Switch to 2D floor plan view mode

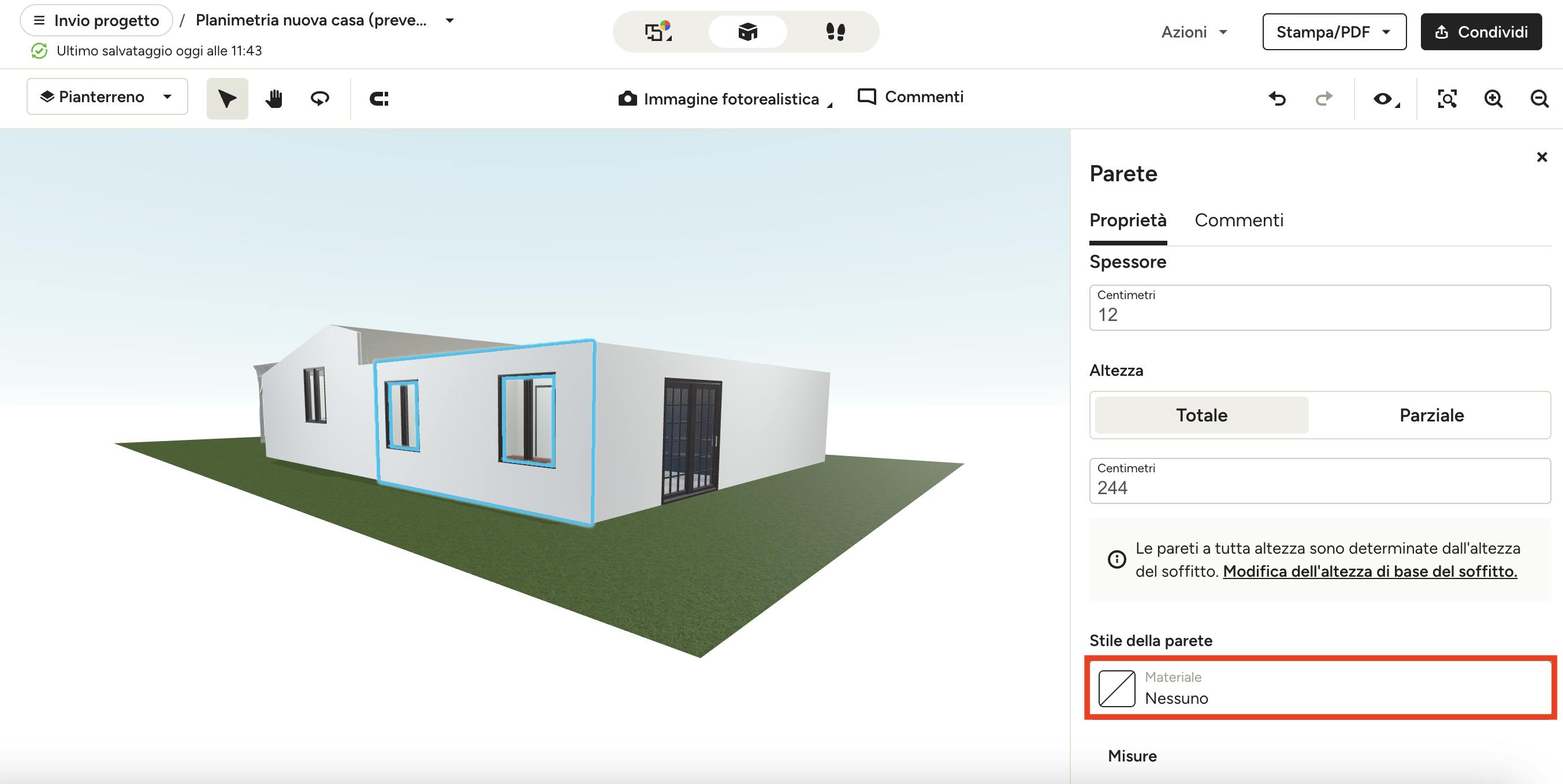tap(659, 32)
